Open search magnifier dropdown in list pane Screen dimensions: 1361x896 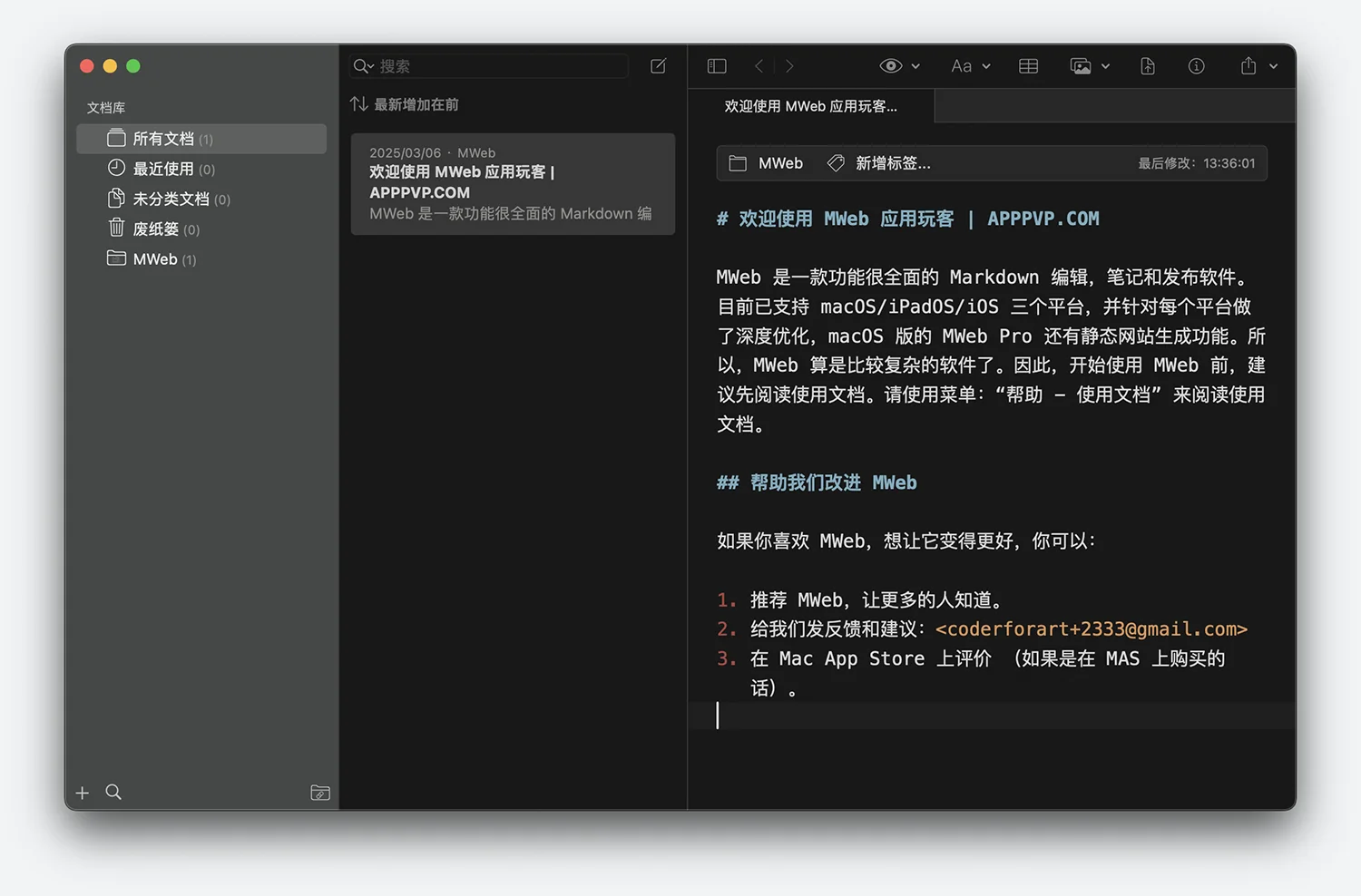pyautogui.click(x=363, y=66)
